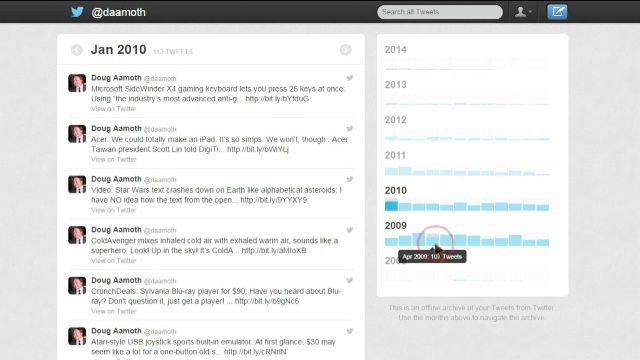The height and width of the screenshot is (360, 640).
Task: Click bird icon on ColdAvenger tweet
Action: click(350, 229)
